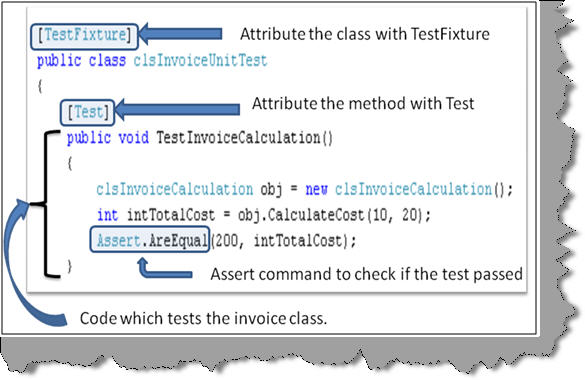Click the black curly bracket beside the method
This screenshot has height=380, width=585.
pos(45,204)
